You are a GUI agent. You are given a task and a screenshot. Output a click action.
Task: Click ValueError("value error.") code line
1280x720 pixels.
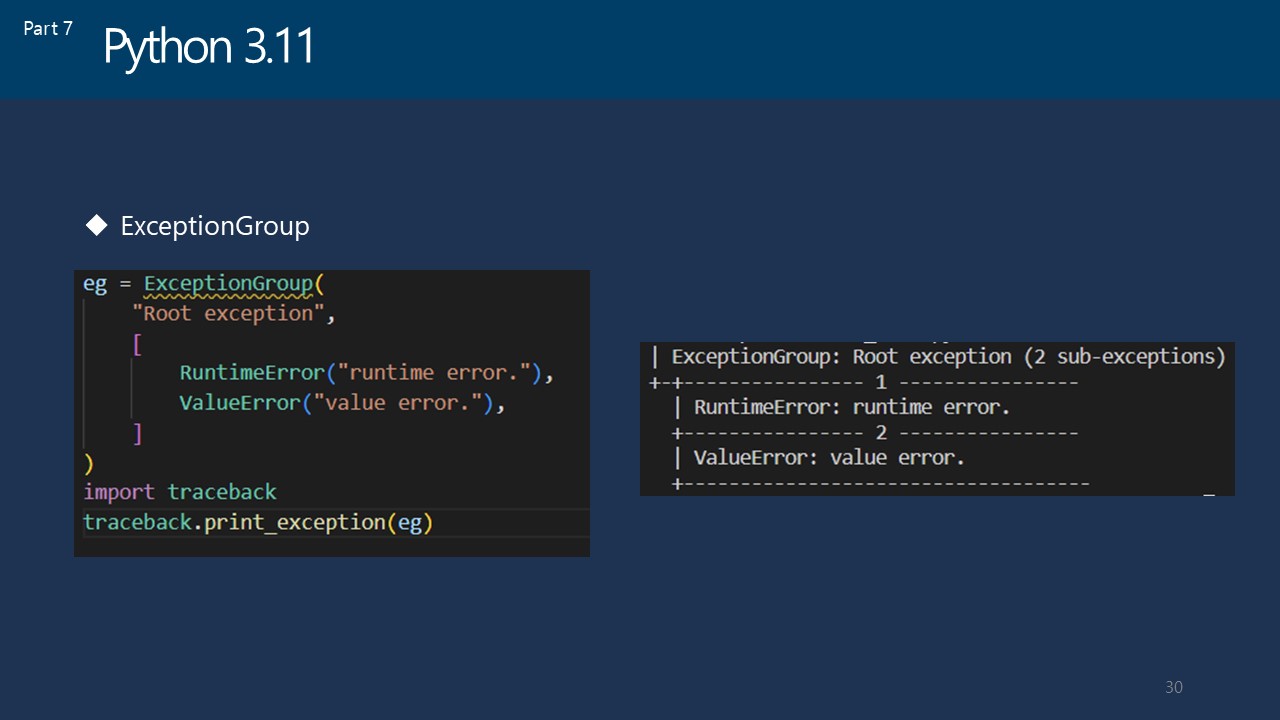[x=342, y=403]
